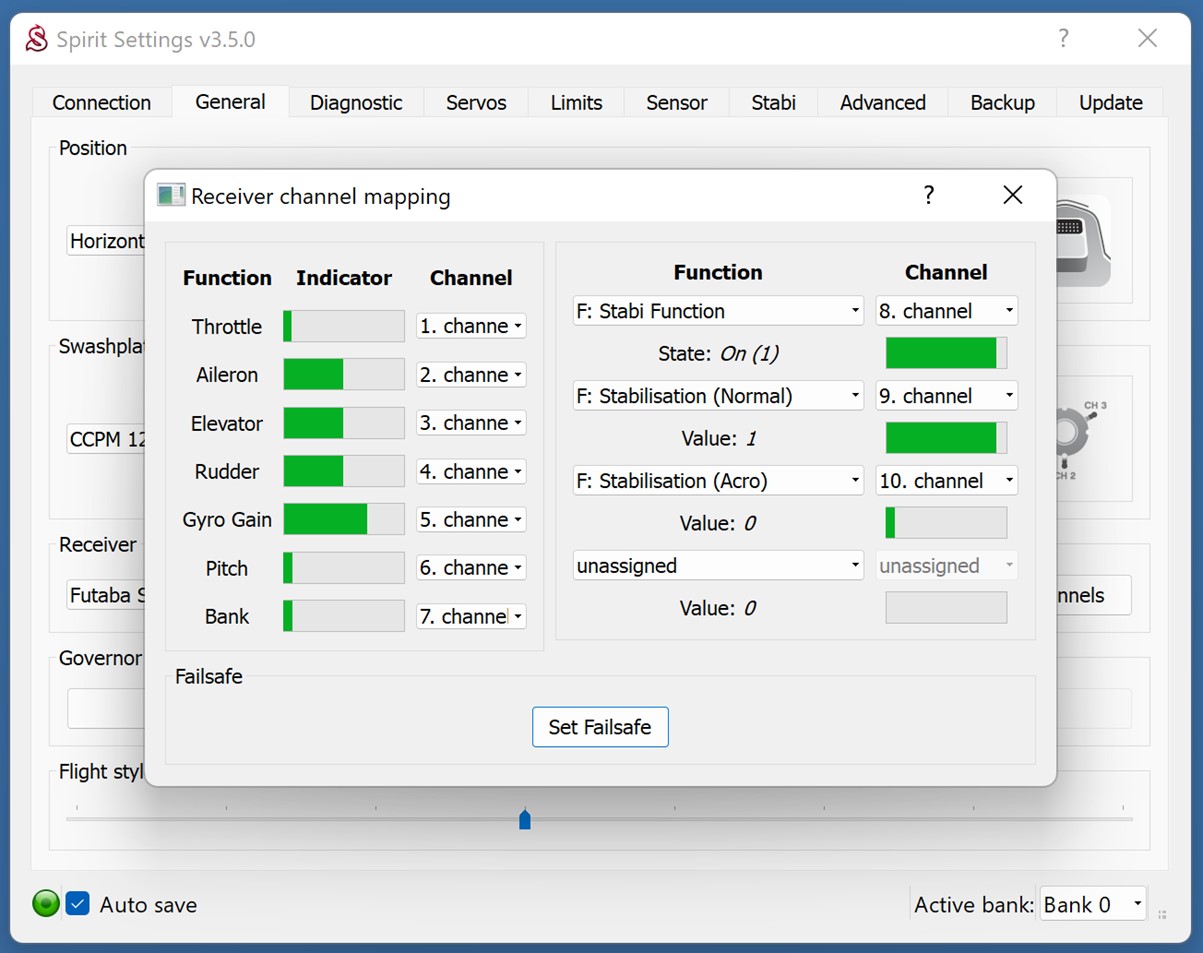Open the Throttle channel dropdown
Screen dimensions: 1203x953
[471, 326]
